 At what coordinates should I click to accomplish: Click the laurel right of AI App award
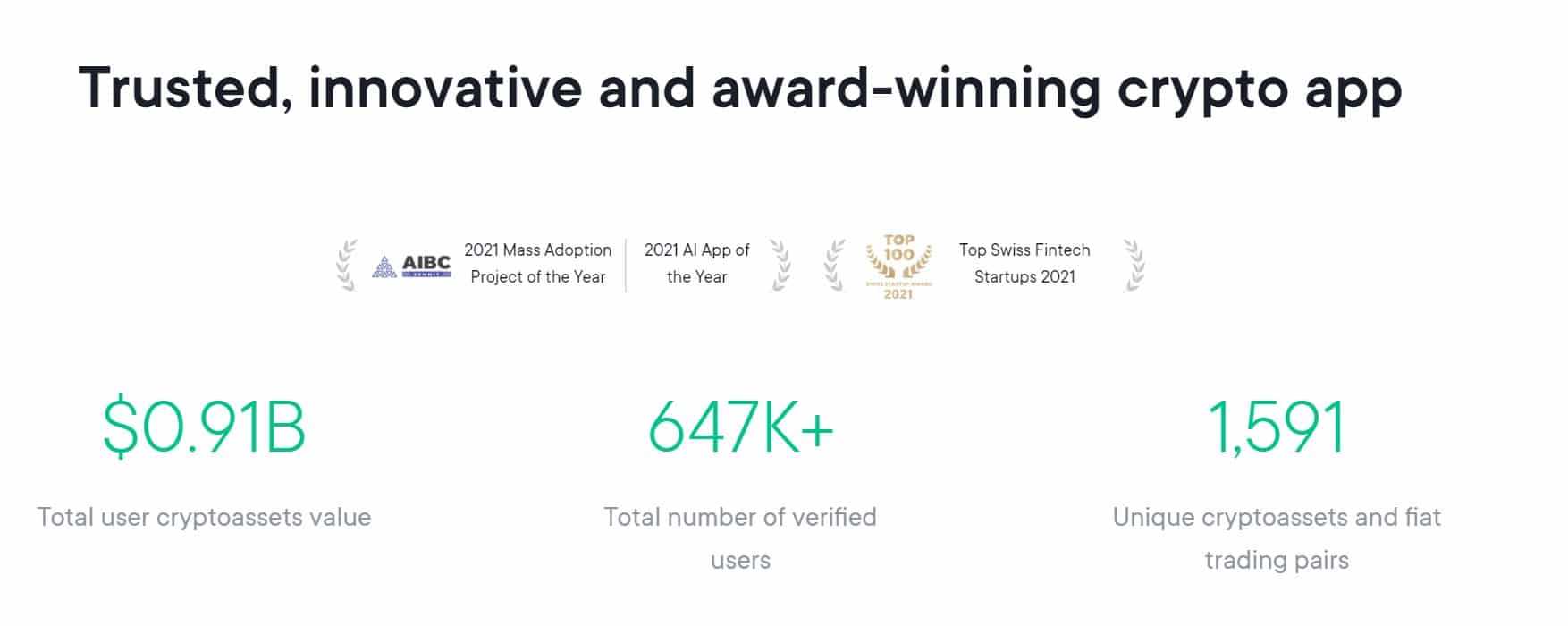[780, 265]
